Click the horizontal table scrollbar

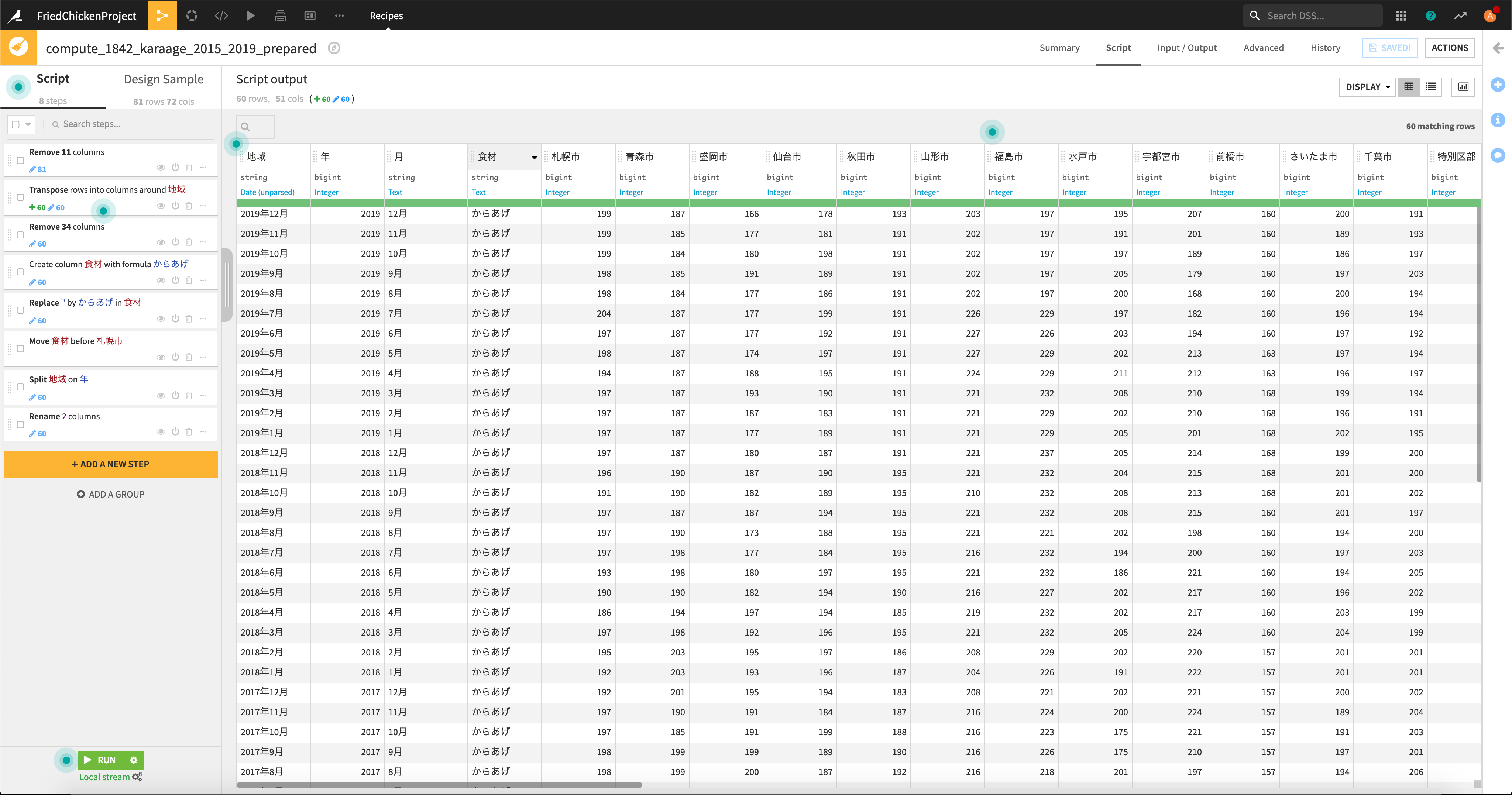(439, 784)
